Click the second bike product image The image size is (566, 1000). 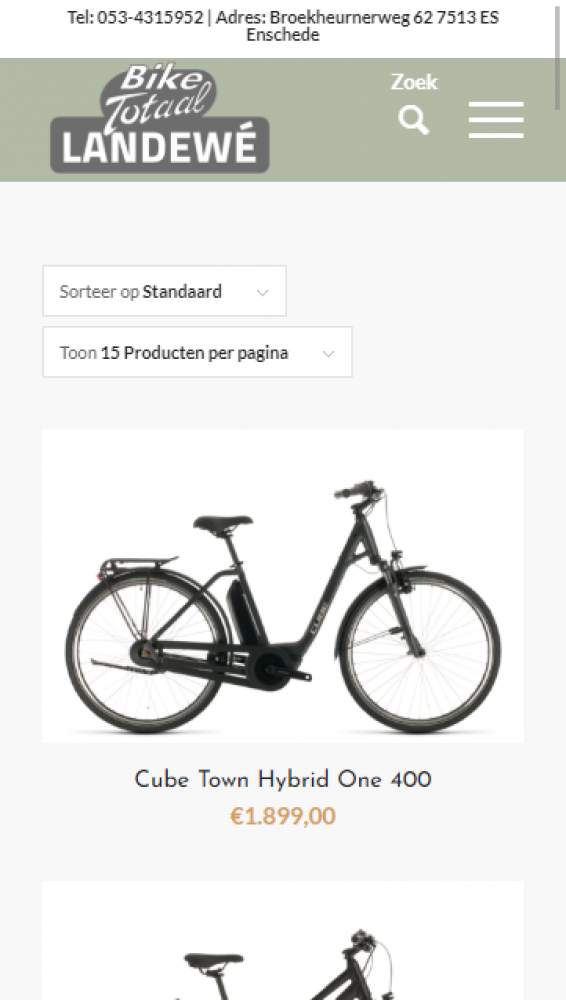pos(283,940)
